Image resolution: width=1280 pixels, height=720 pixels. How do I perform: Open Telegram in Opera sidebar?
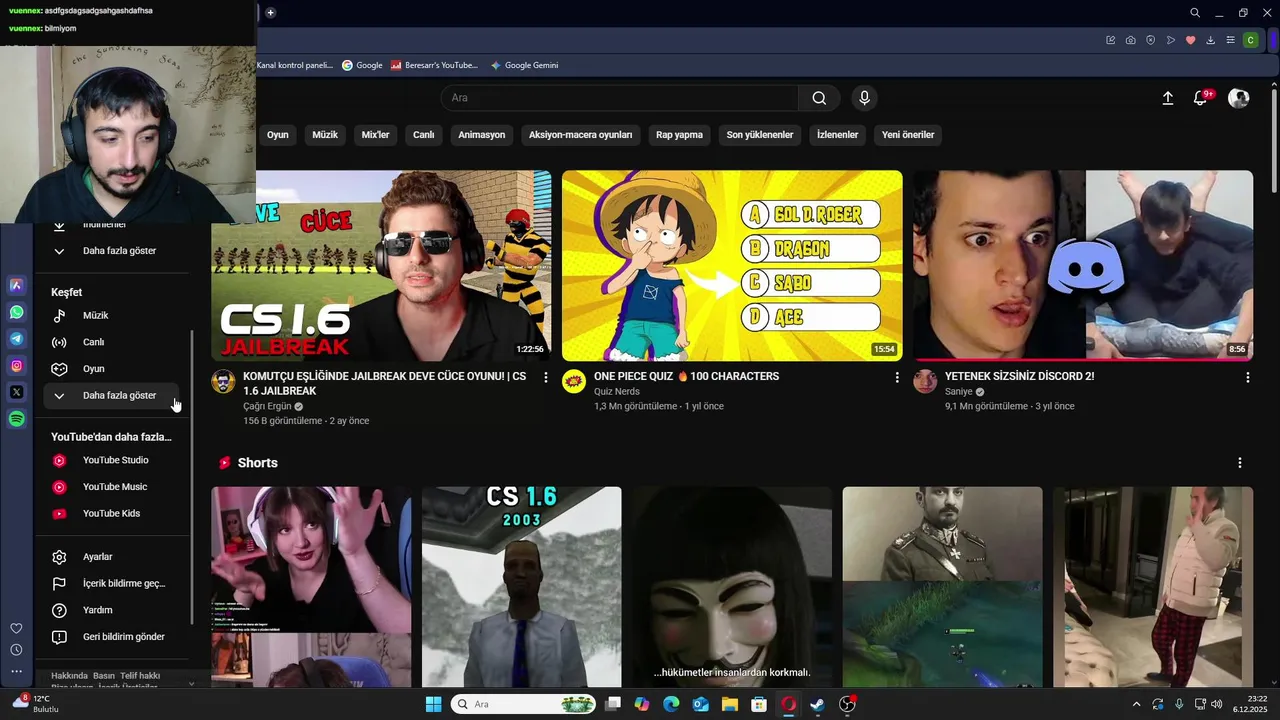pos(16,339)
